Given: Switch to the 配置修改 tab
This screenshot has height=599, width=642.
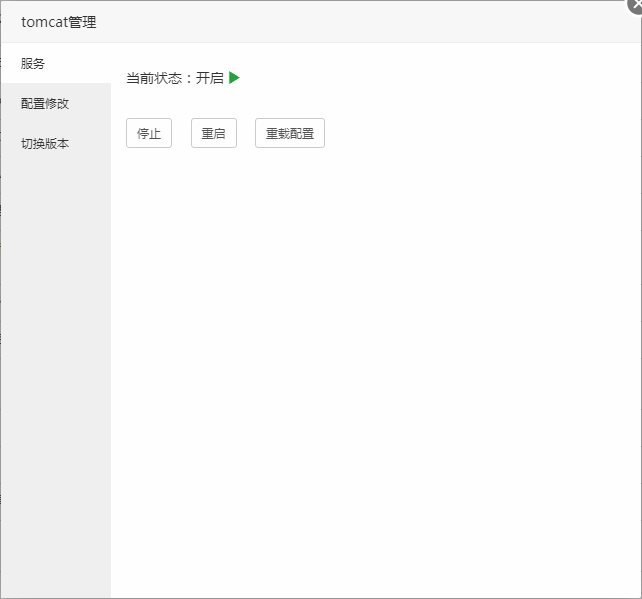Looking at the screenshot, I should [45, 103].
